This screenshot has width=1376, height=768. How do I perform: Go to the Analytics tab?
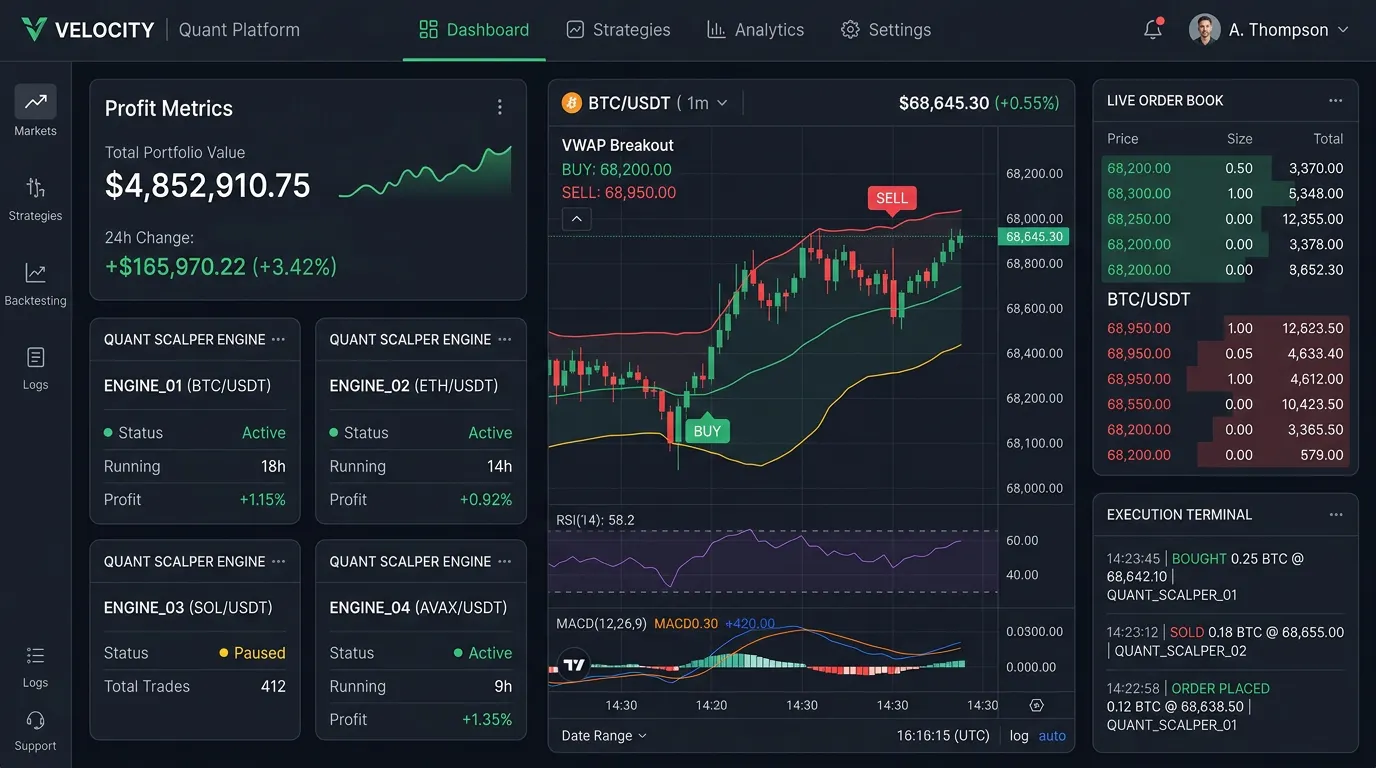[x=755, y=30]
